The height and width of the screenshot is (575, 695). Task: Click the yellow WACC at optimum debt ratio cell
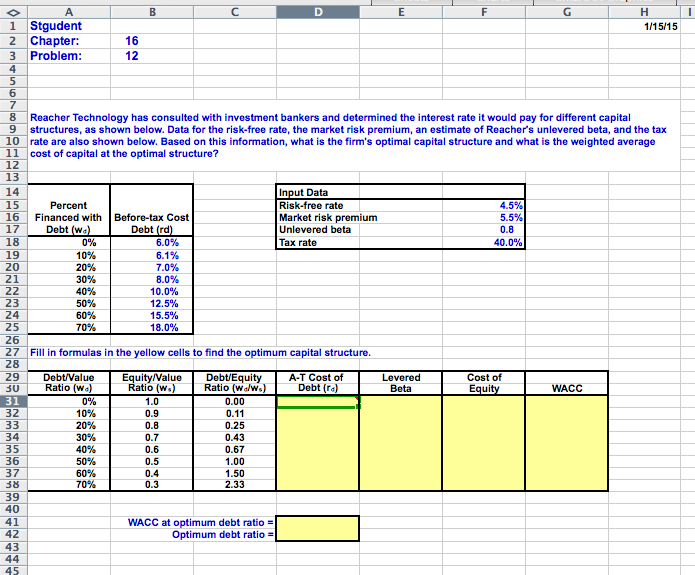(318, 522)
